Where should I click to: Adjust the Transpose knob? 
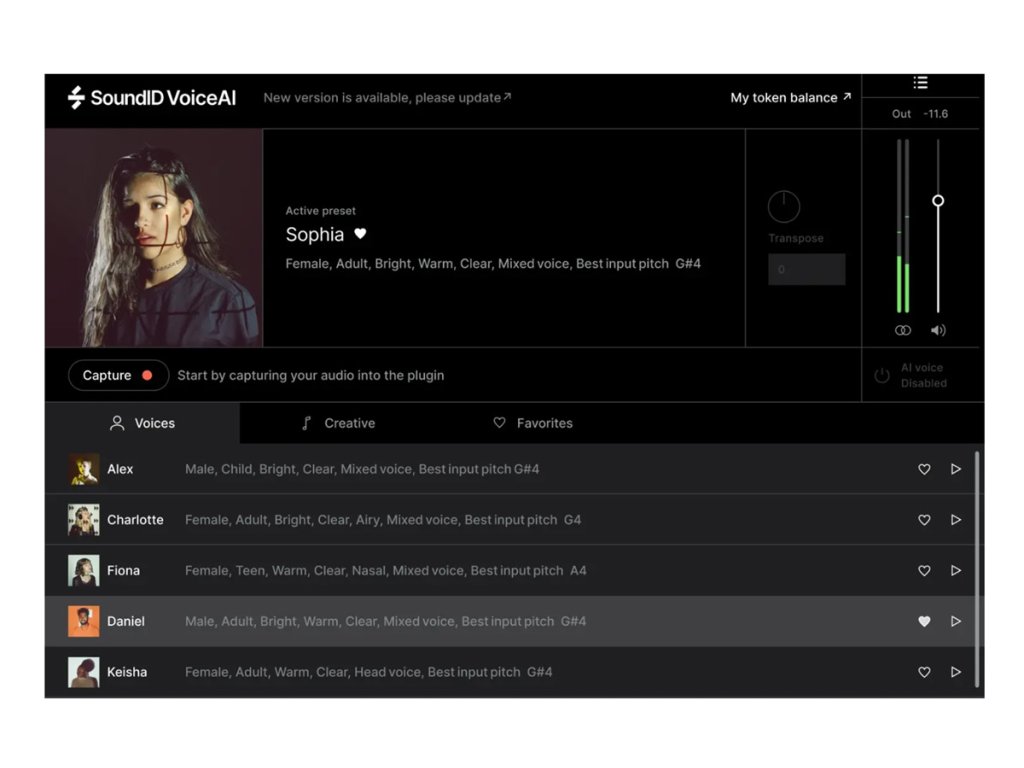click(x=784, y=207)
